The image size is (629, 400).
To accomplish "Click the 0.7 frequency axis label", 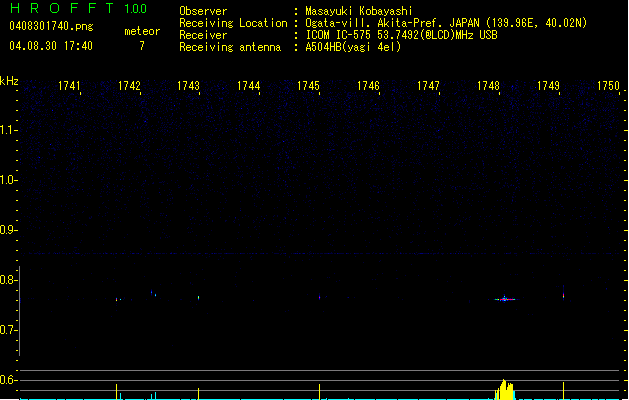I will [7, 330].
